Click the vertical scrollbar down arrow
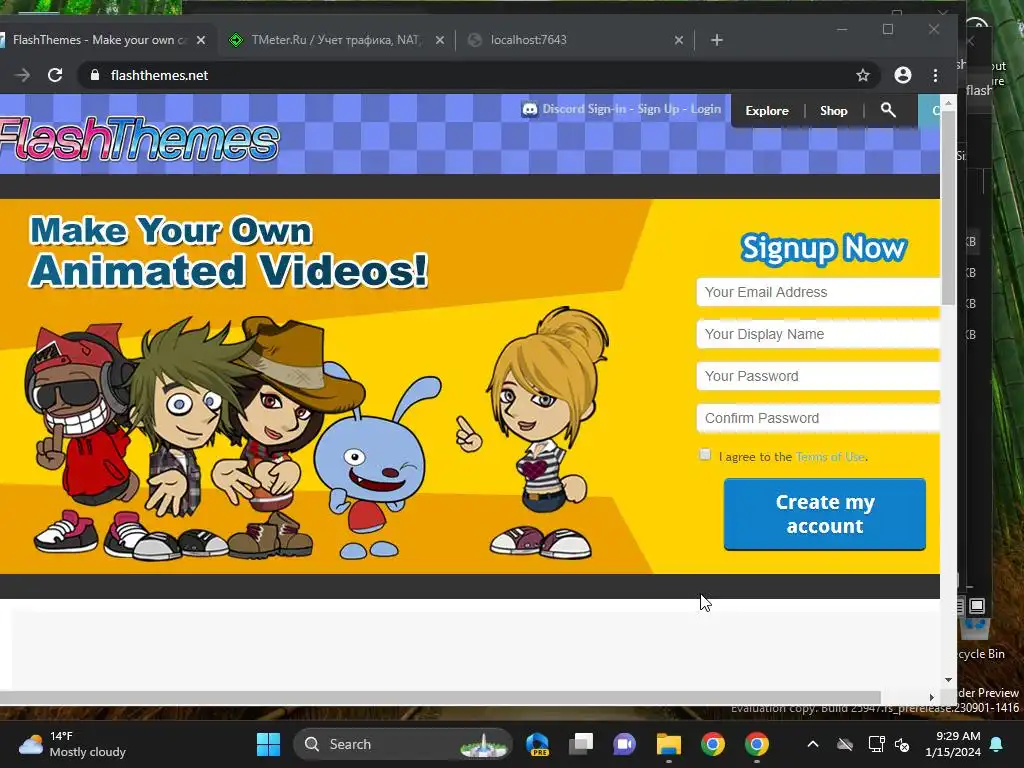Viewport: 1024px width, 768px height. (x=948, y=680)
